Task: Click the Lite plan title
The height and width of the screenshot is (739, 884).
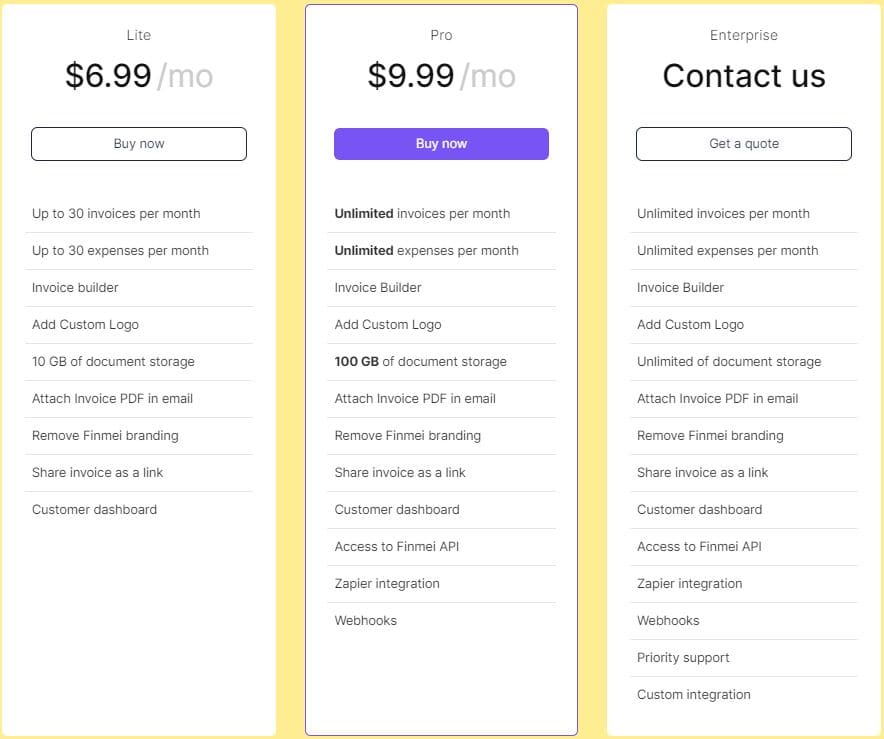Action: click(139, 35)
